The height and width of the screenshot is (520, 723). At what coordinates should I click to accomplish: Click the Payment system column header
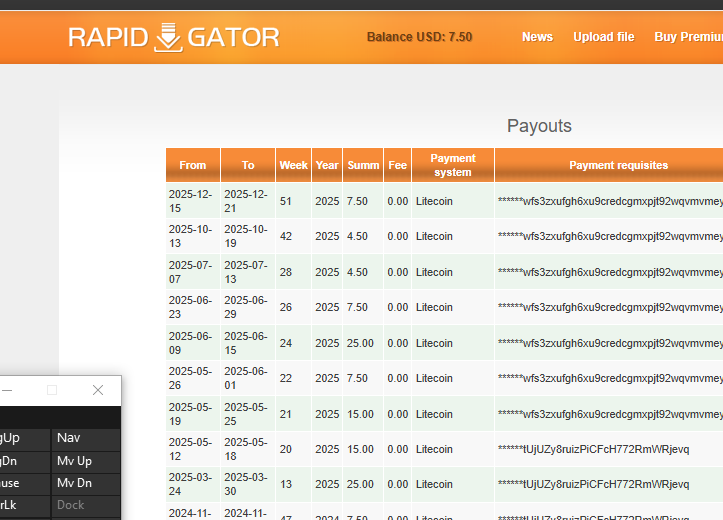click(452, 165)
